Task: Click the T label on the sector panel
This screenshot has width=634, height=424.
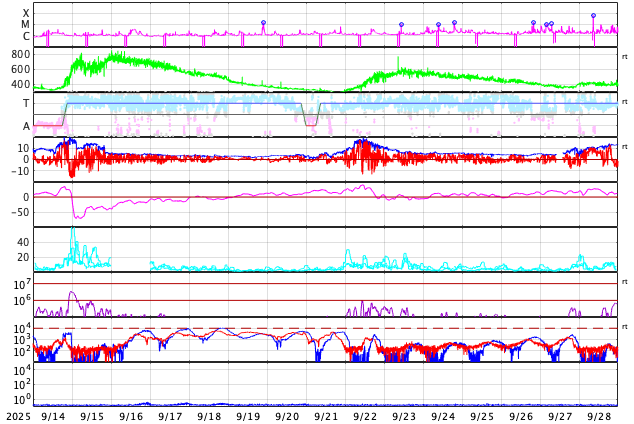Action: [26, 103]
